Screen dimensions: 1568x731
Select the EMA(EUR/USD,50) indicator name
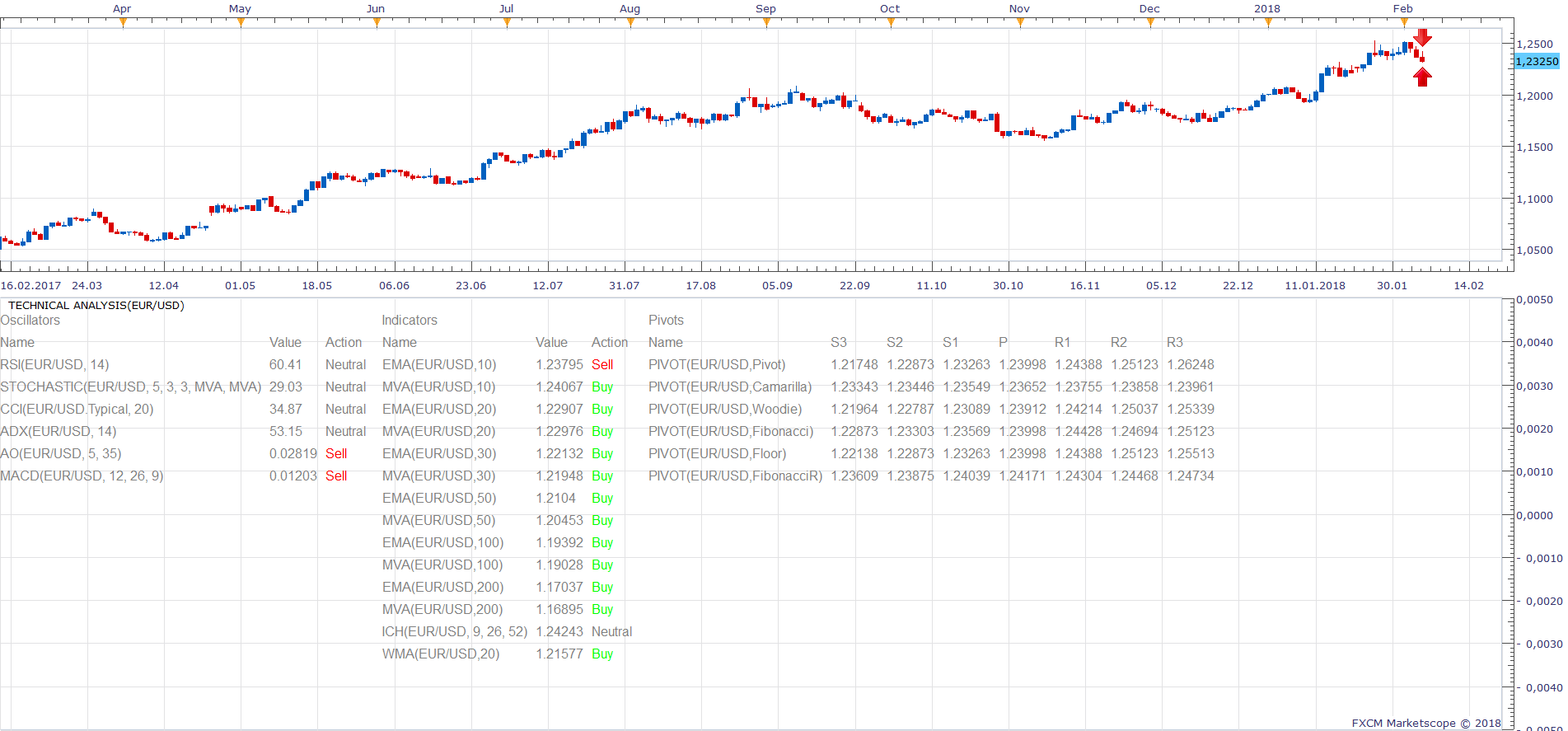439,498
